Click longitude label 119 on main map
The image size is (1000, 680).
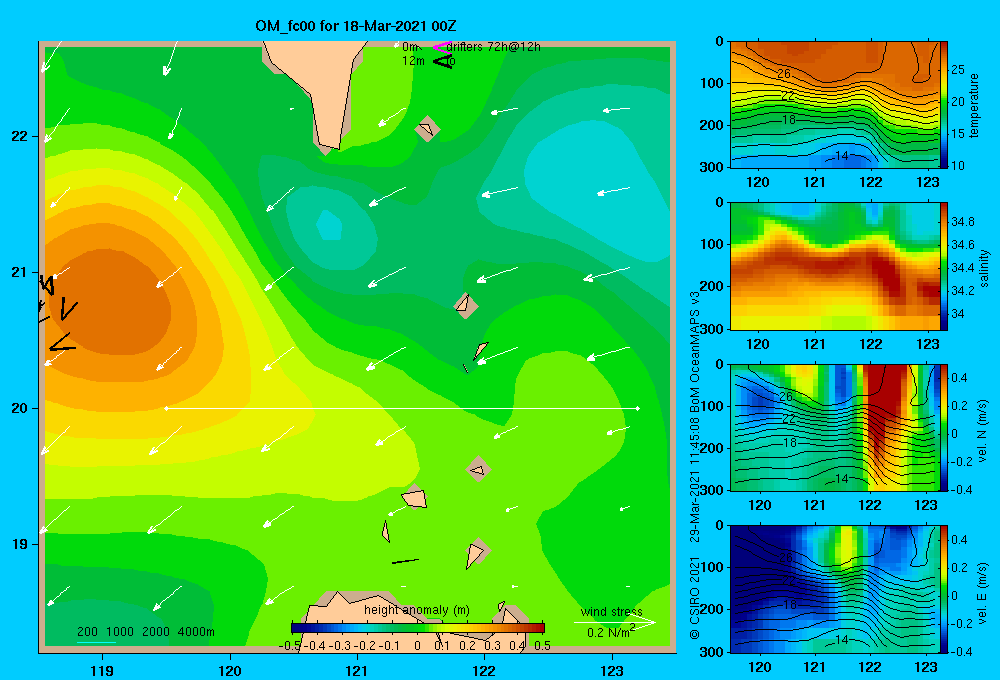click(102, 670)
